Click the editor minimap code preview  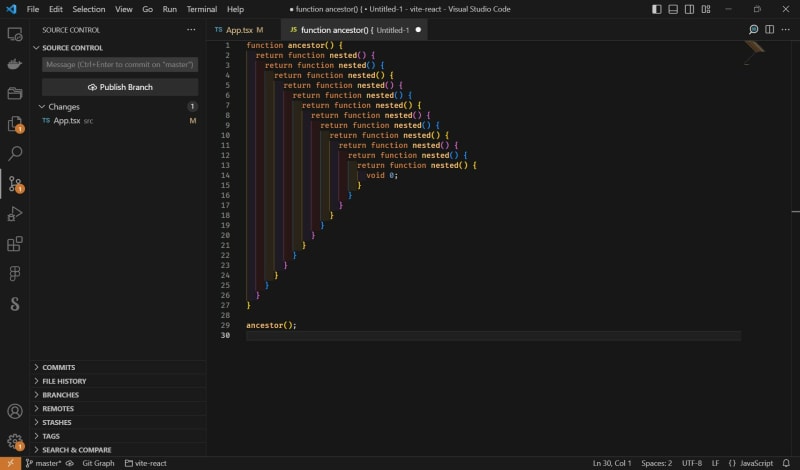[754, 53]
